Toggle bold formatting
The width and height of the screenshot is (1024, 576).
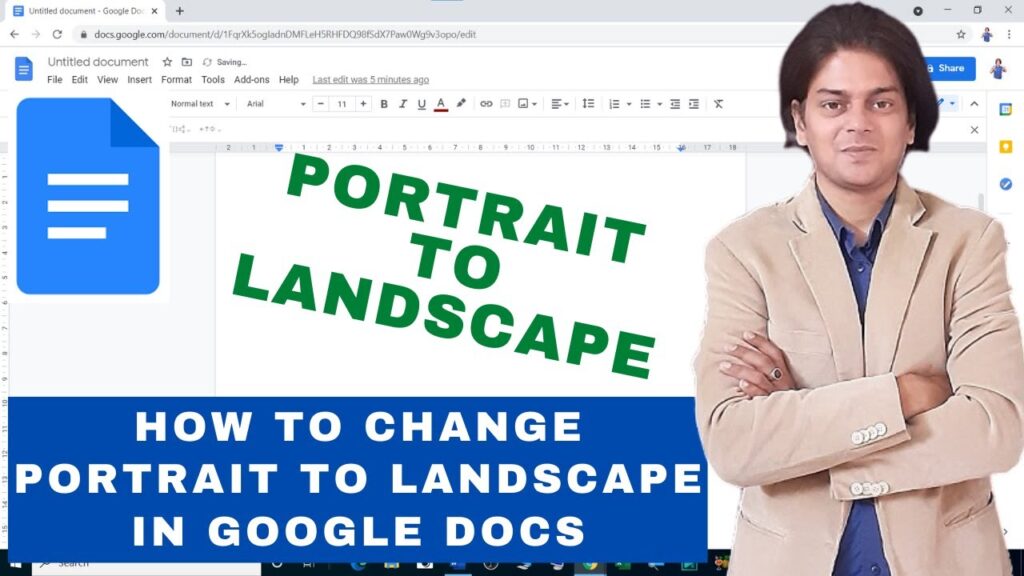click(x=384, y=104)
